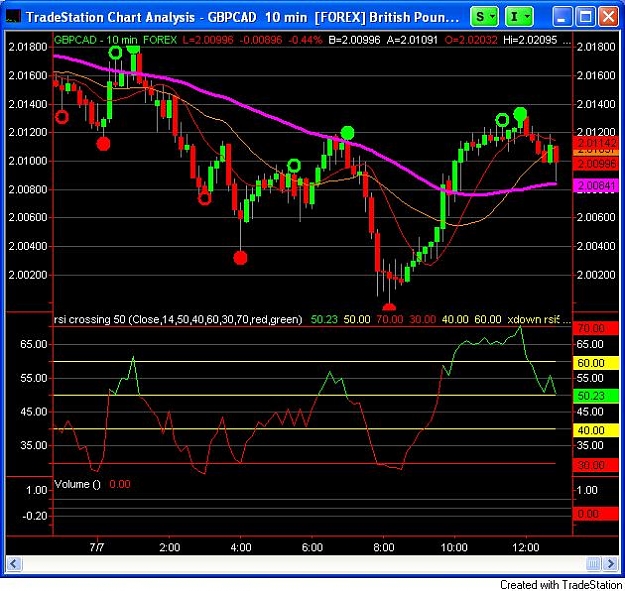Viewport: 625px width, 591px height.
Task: Click the yellow 60.00 RSI level tag
Action: pyautogui.click(x=596, y=363)
